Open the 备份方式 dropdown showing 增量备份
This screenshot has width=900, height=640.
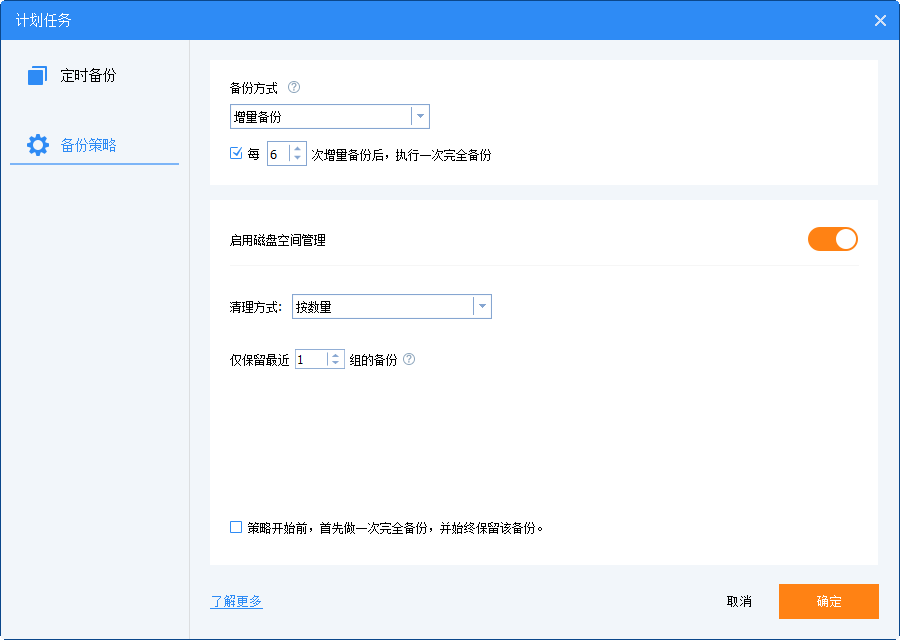coord(320,116)
